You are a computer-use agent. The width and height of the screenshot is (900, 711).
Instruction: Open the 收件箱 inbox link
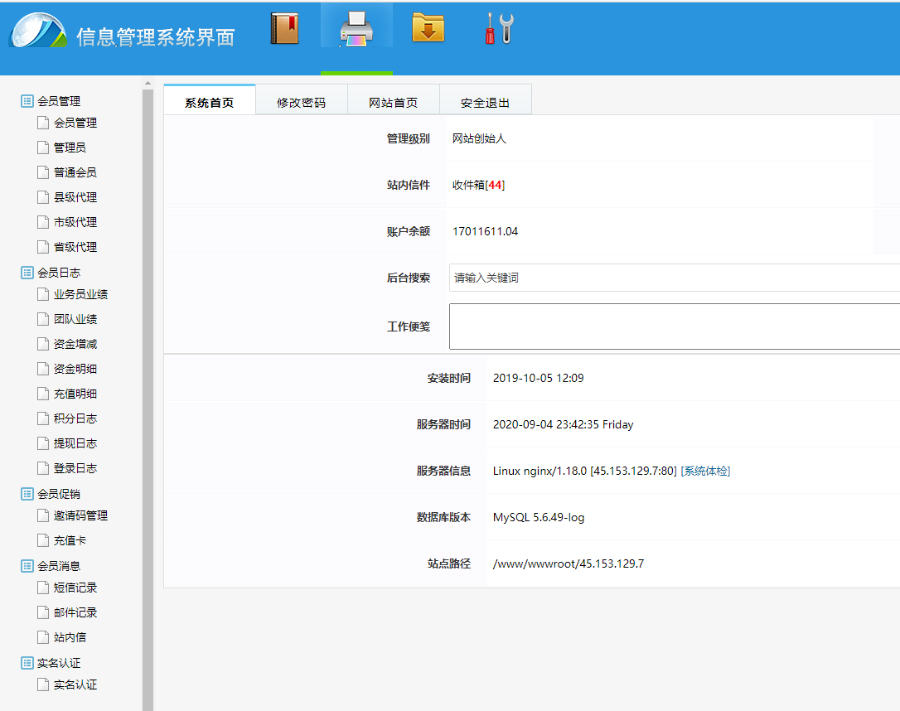[x=478, y=185]
